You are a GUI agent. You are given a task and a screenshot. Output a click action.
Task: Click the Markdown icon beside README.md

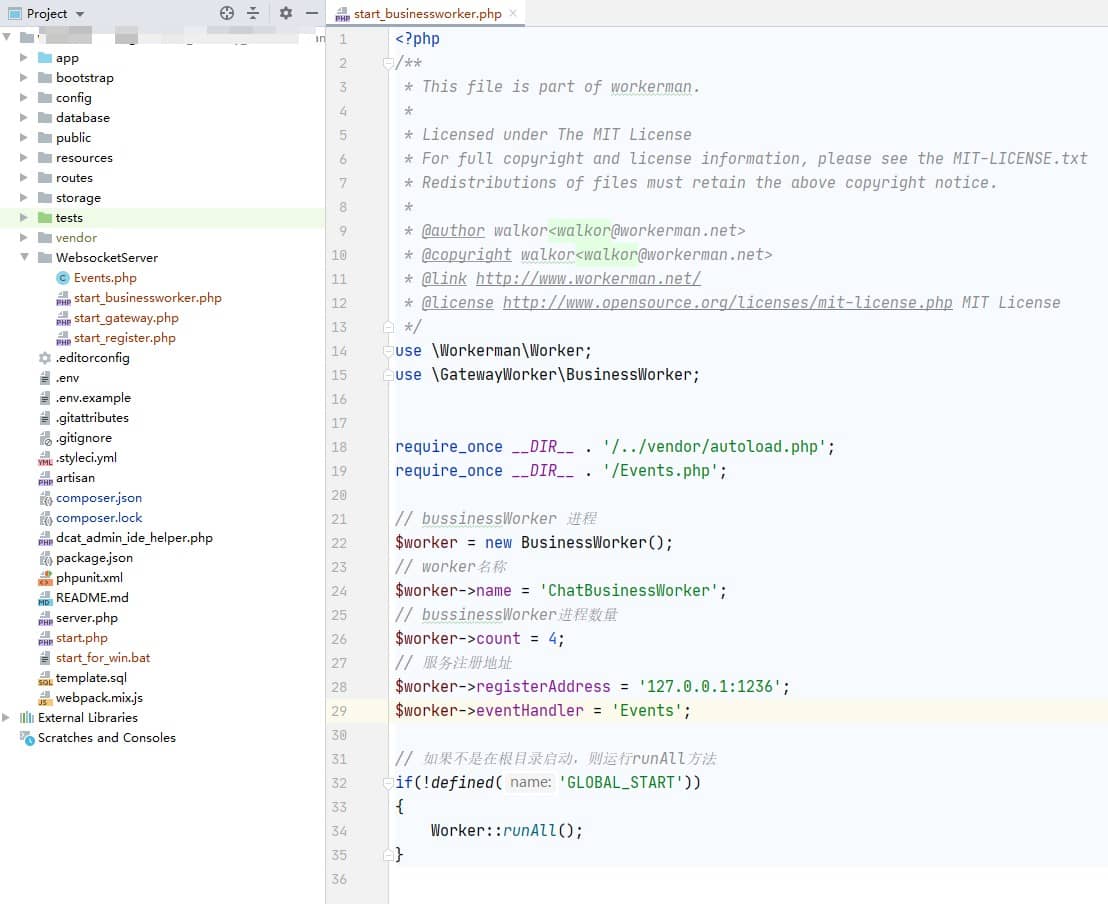pyautogui.click(x=43, y=597)
